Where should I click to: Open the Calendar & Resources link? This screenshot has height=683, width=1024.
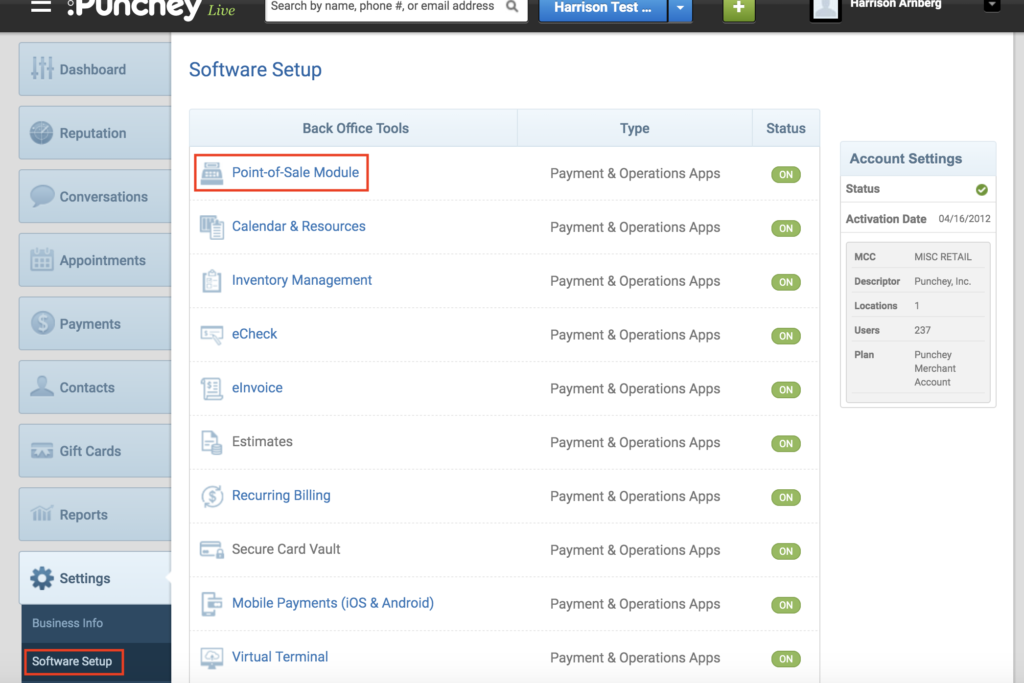tap(298, 226)
